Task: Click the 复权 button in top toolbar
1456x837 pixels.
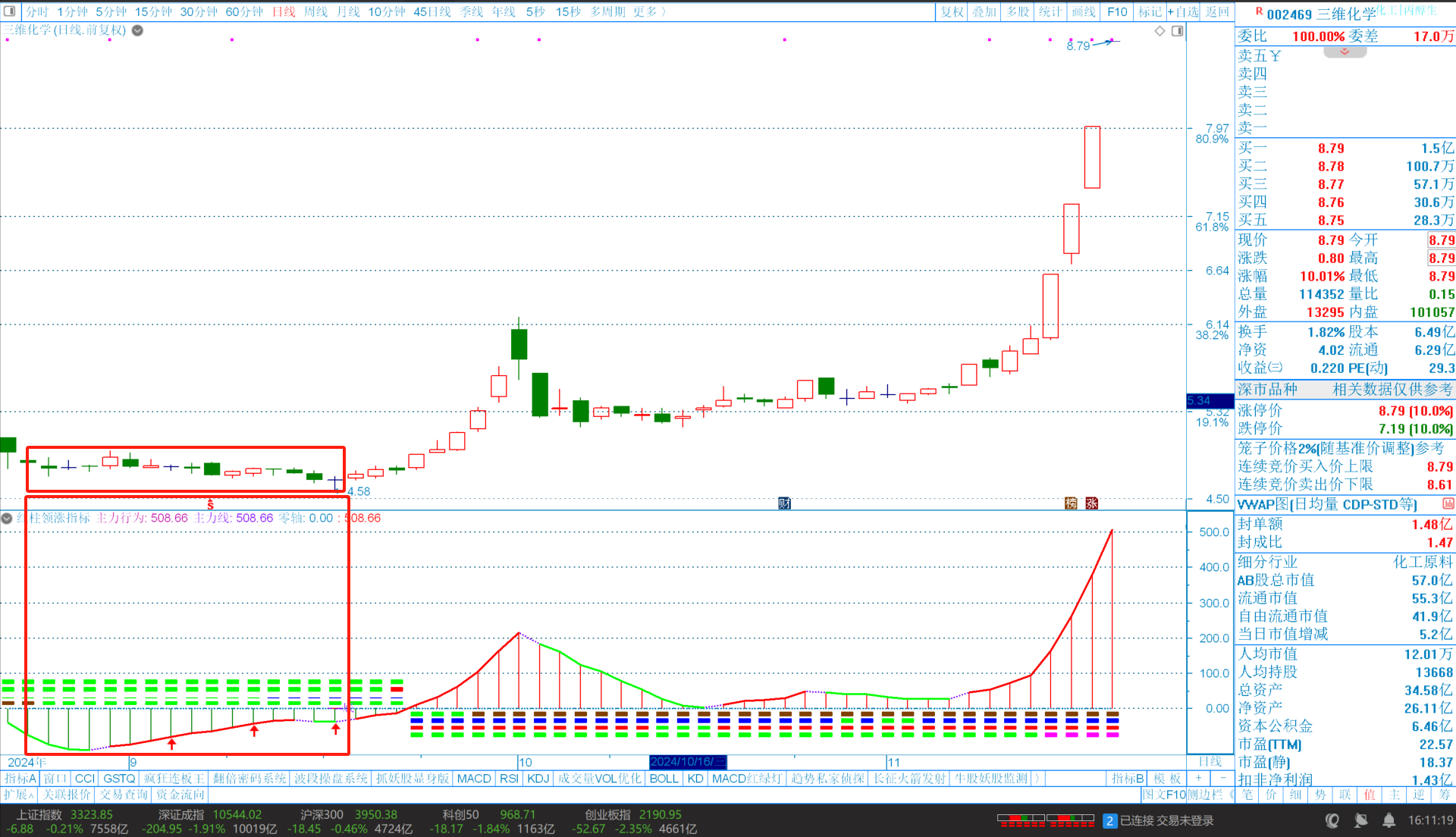Action: coord(952,11)
